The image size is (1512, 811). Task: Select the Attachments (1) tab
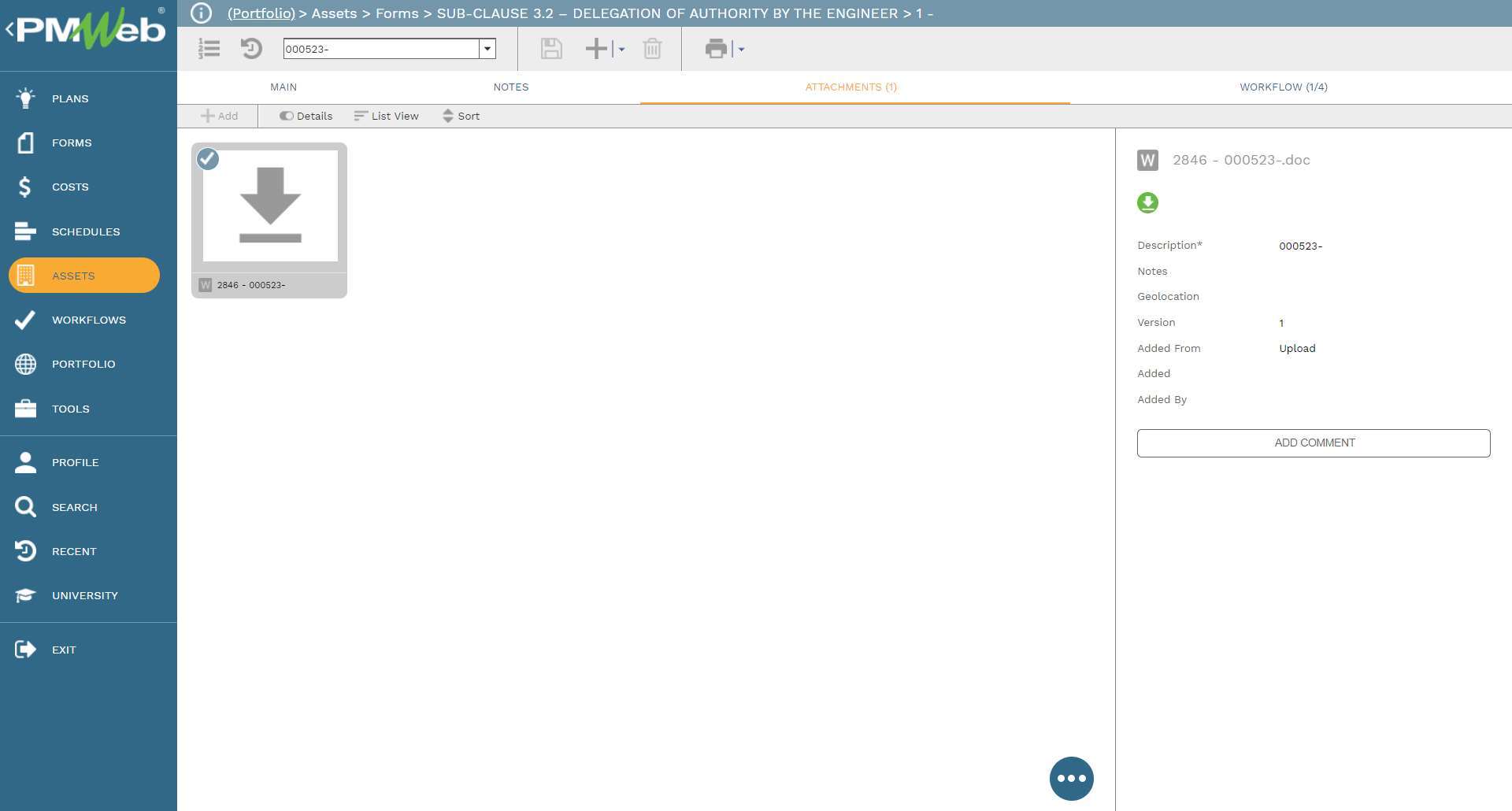pyautogui.click(x=850, y=87)
